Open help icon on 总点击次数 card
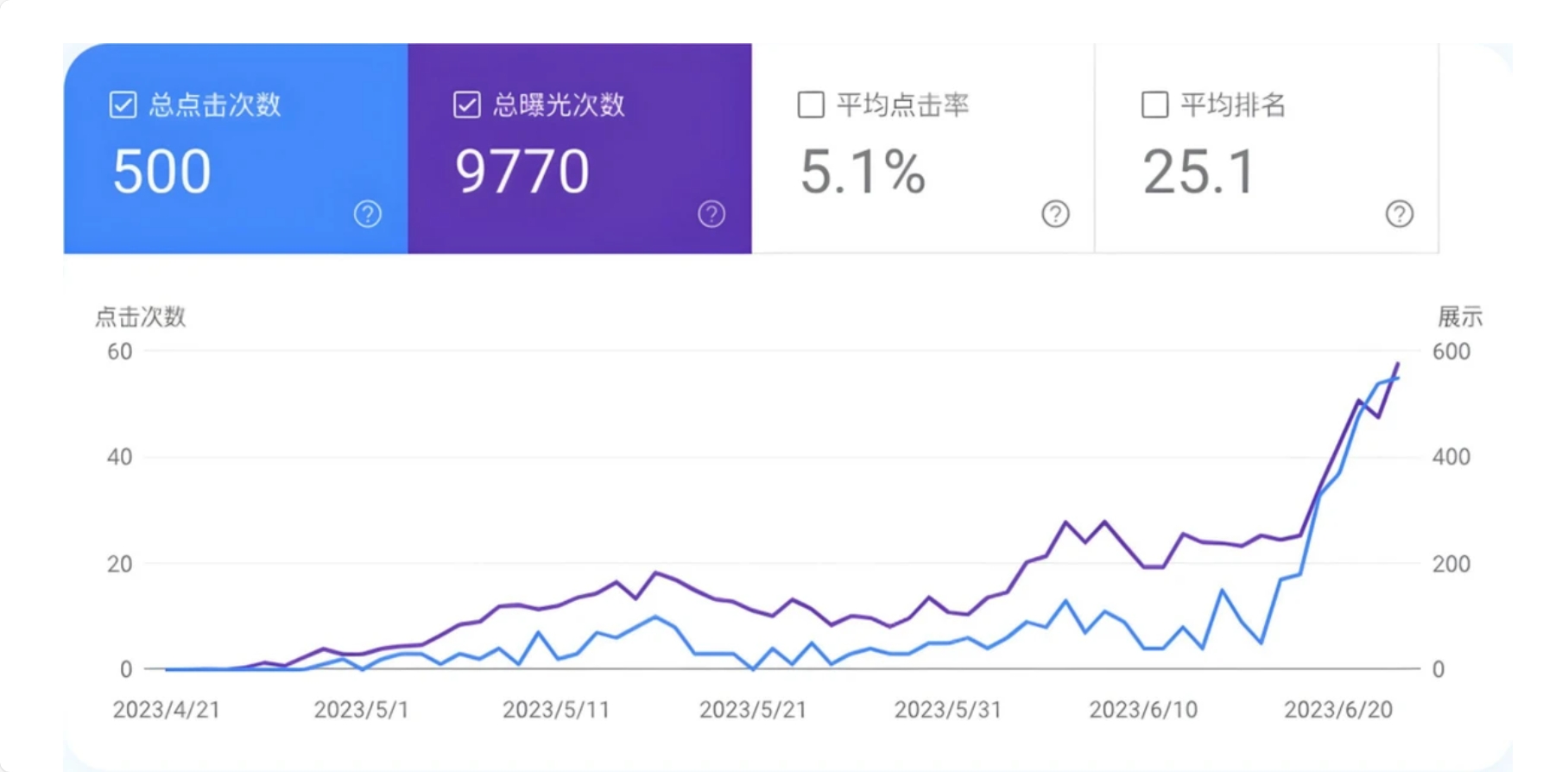The height and width of the screenshot is (772, 1568). coord(368,213)
